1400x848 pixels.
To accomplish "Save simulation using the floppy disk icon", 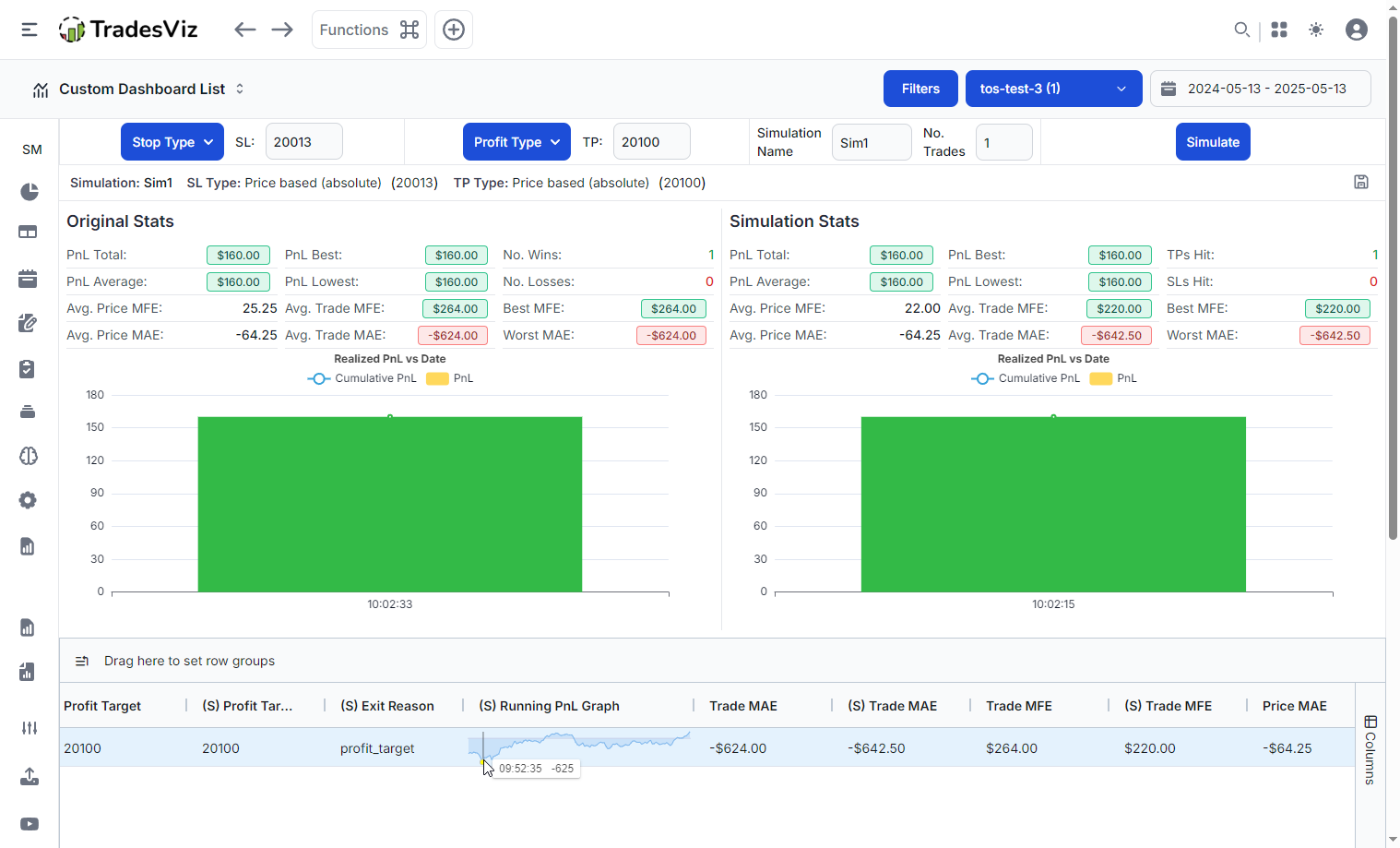I will click(1361, 182).
